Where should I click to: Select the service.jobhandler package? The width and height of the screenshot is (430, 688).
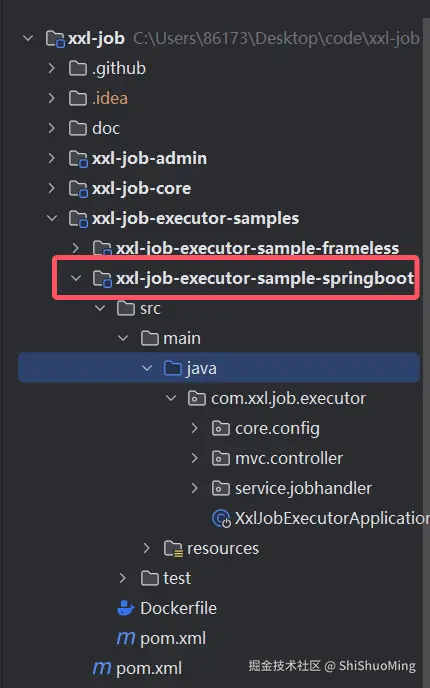(x=303, y=488)
